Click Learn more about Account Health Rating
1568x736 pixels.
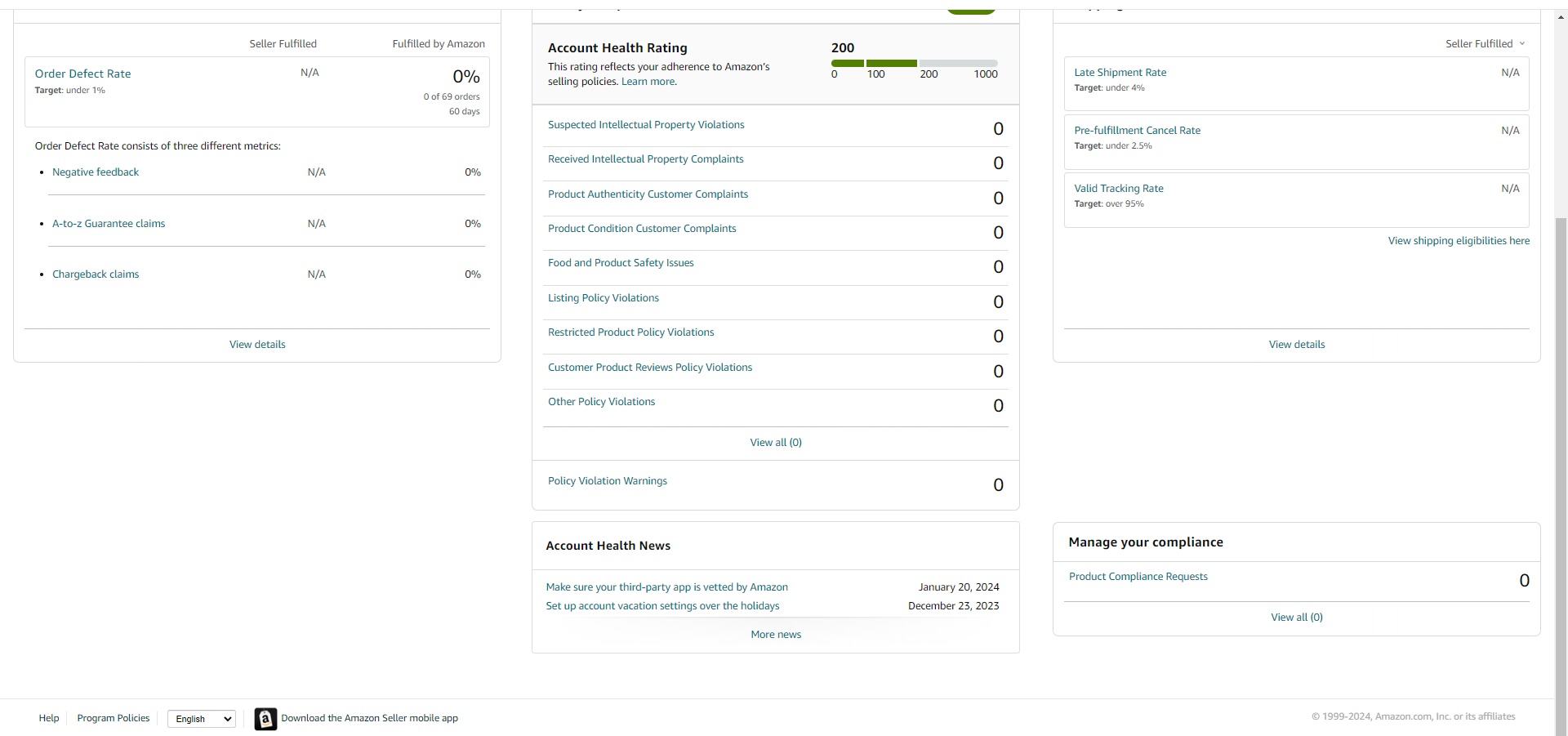(648, 82)
